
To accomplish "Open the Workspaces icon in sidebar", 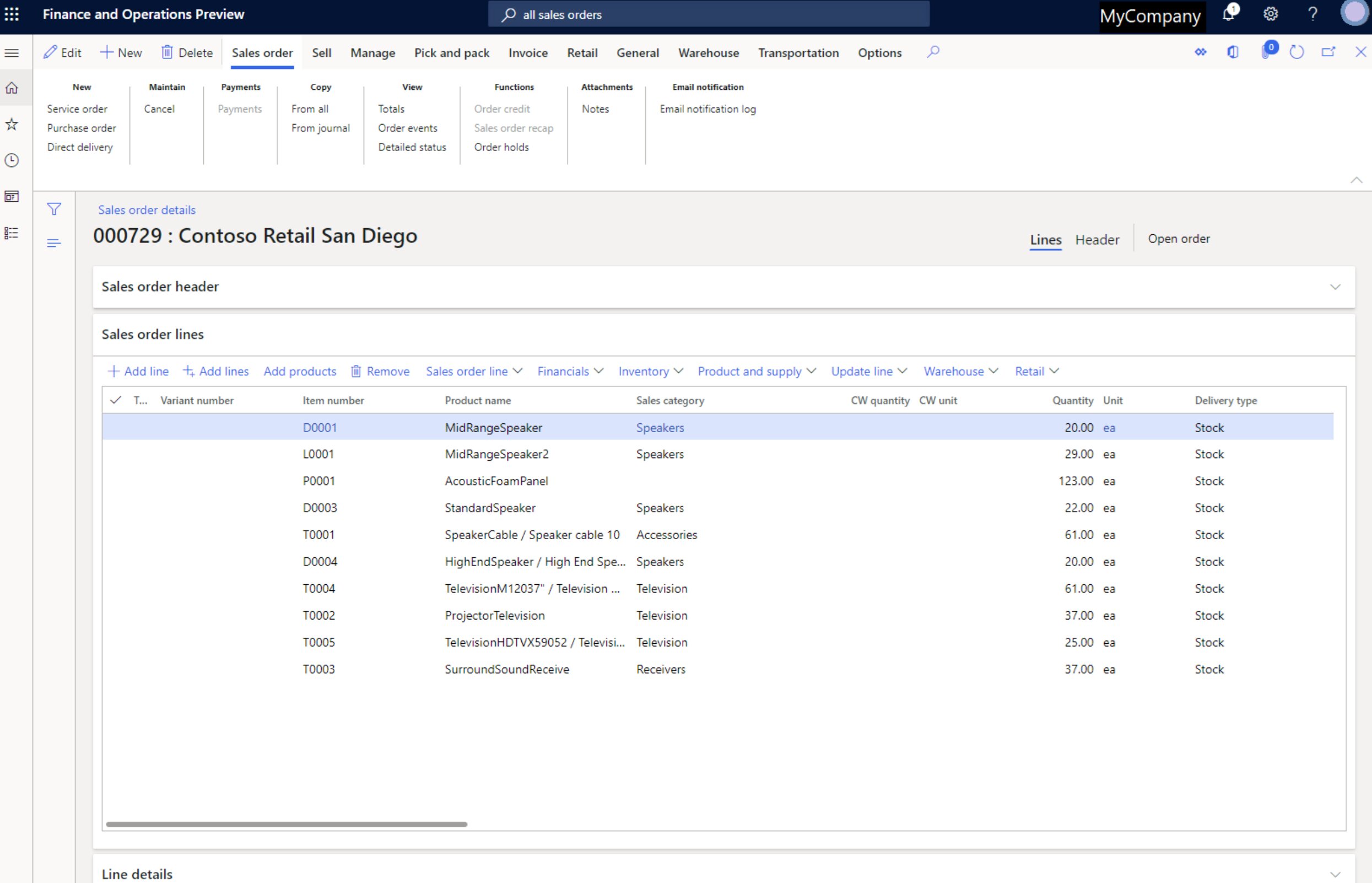I will (x=12, y=197).
